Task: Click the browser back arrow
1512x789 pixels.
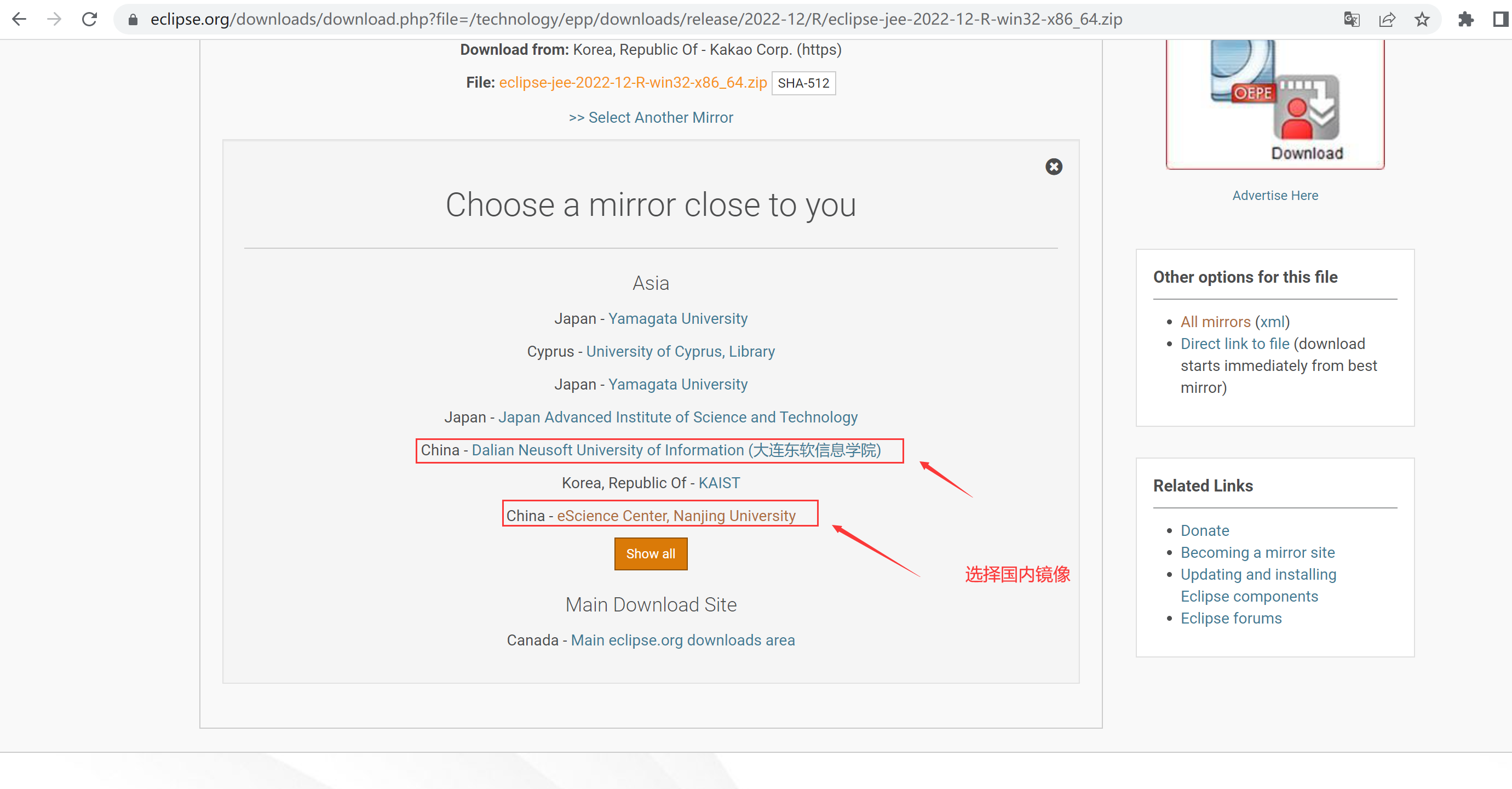Action: coord(19,19)
